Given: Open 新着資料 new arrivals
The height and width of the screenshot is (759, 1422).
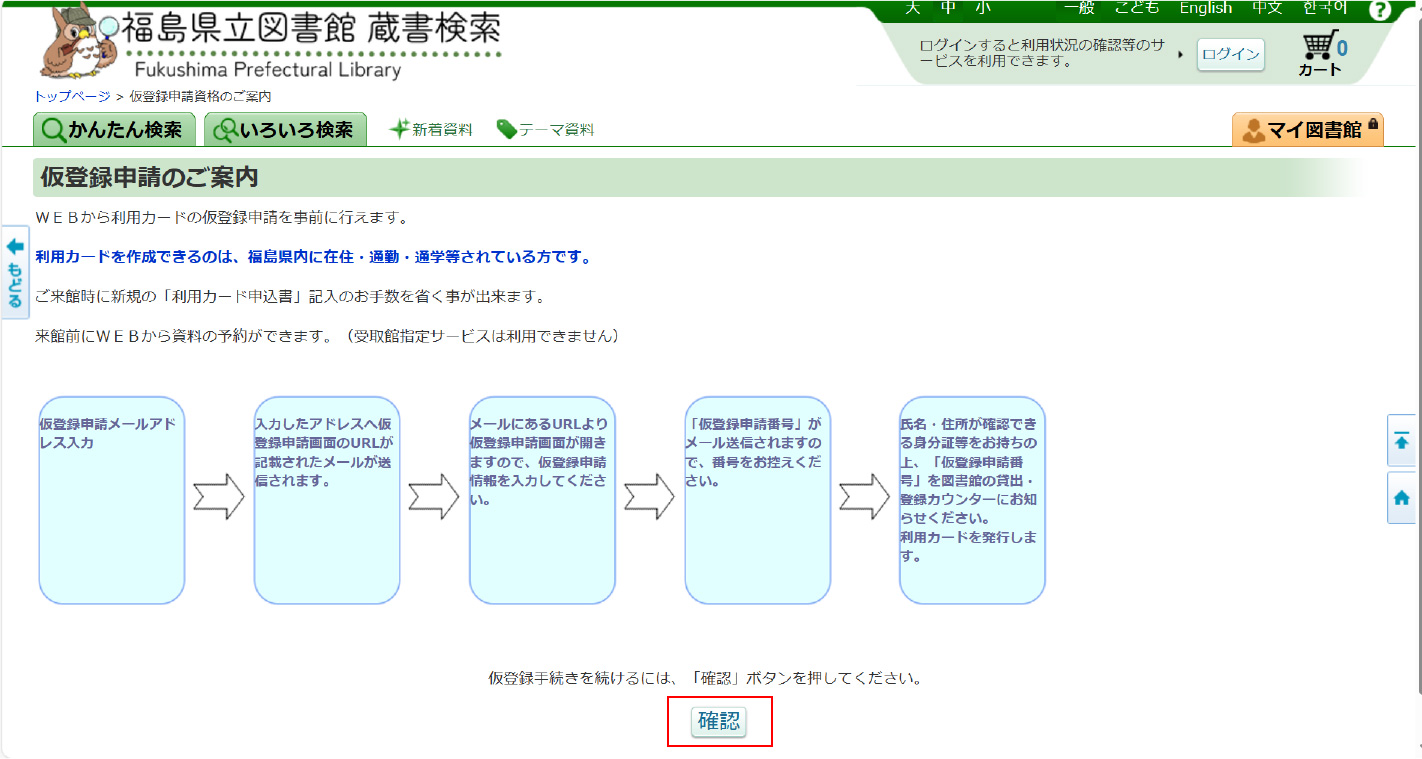Looking at the screenshot, I should pos(431,130).
